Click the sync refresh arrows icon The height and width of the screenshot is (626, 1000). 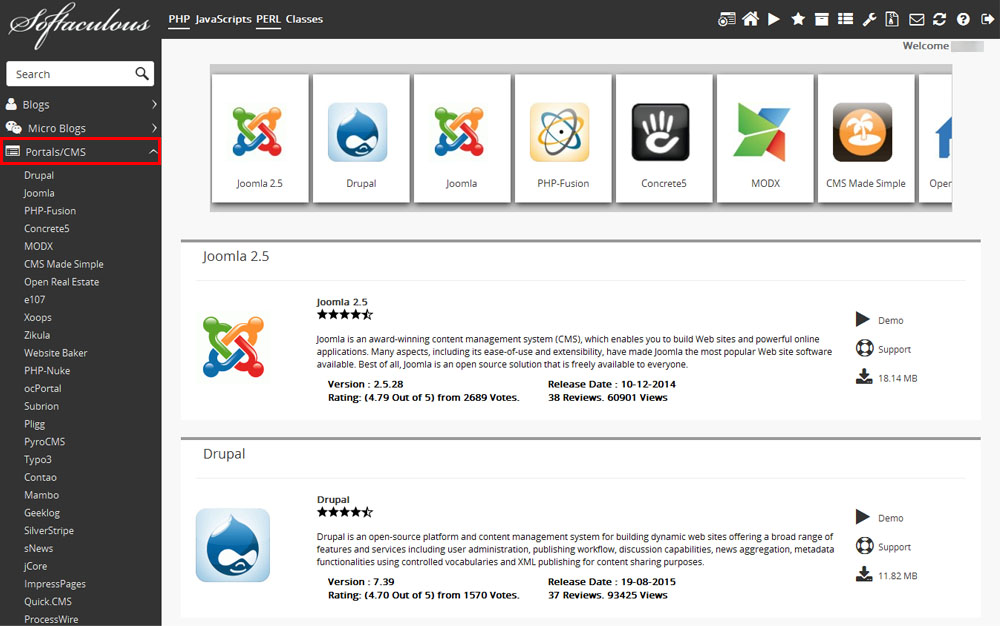pos(939,19)
